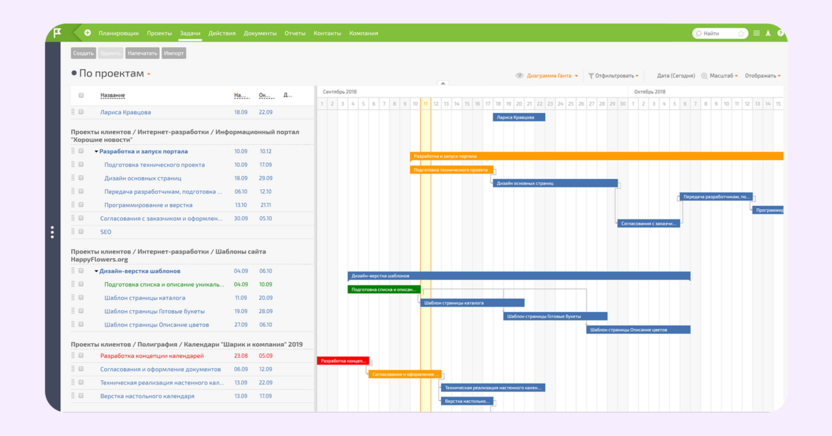The width and height of the screenshot is (832, 436).
Task: Open the Отфильтровать filter dropdown
Action: (613, 76)
